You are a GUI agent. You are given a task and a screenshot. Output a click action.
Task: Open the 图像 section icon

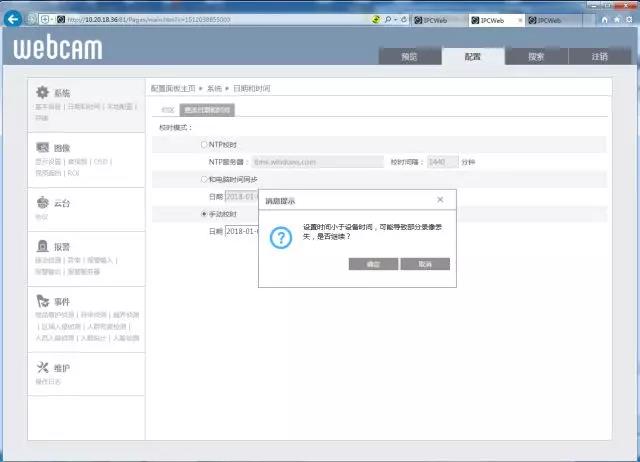pyautogui.click(x=42, y=147)
